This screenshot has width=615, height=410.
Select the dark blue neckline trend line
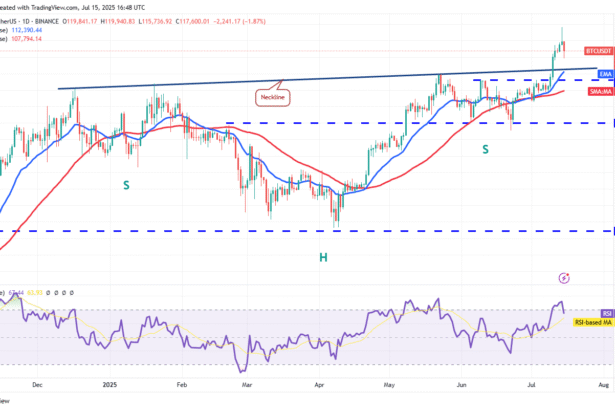point(200,84)
